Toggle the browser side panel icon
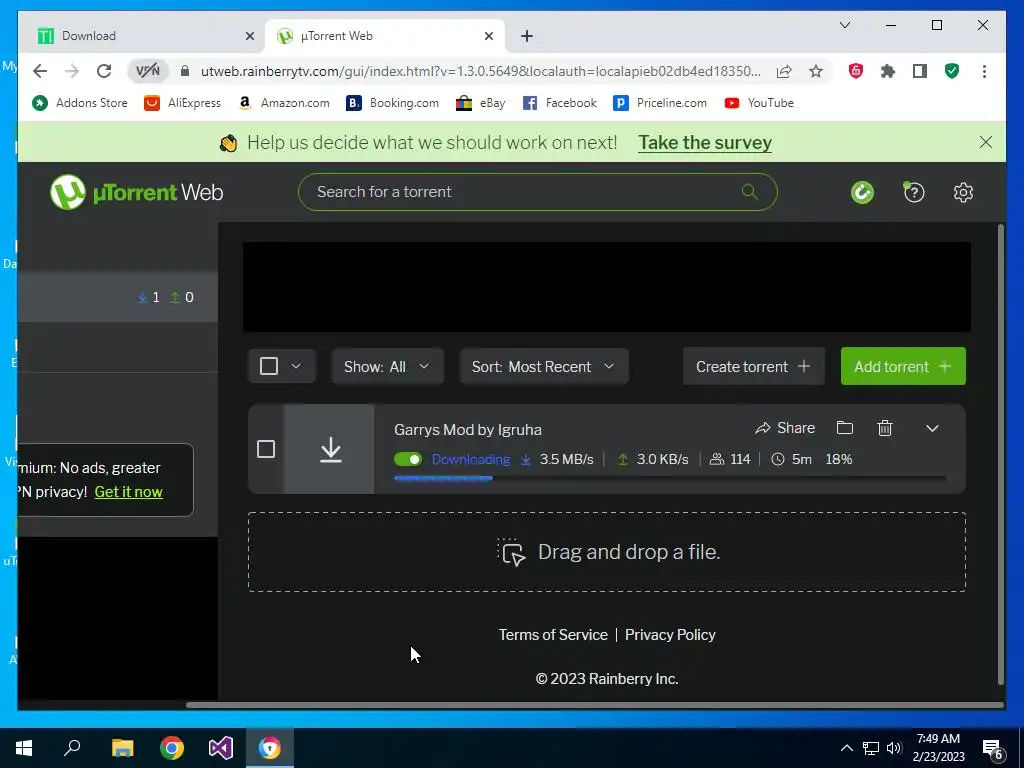Image resolution: width=1024 pixels, height=768 pixels. 920,71
